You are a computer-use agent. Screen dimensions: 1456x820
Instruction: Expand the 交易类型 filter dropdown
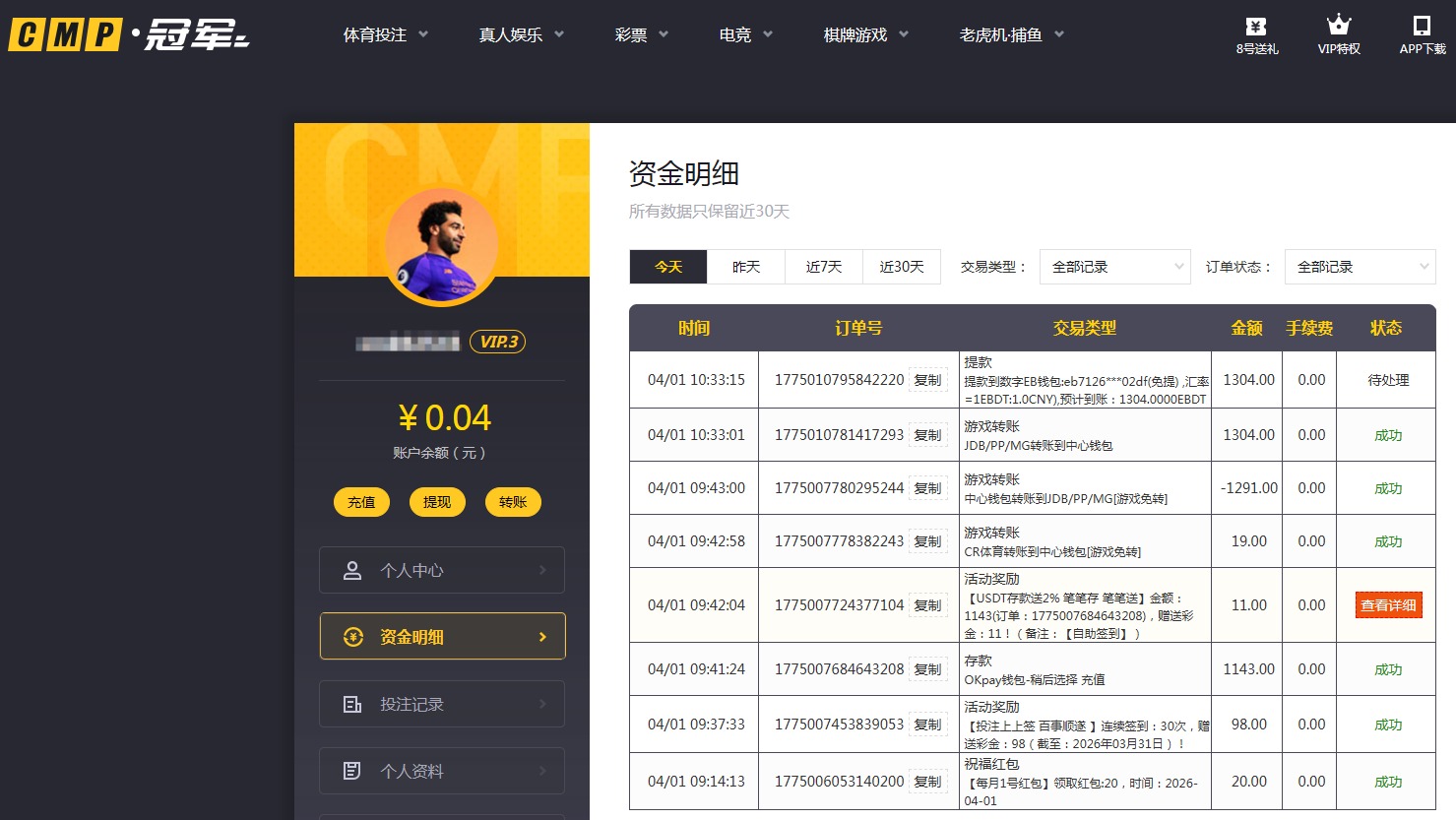pyautogui.click(x=1114, y=266)
